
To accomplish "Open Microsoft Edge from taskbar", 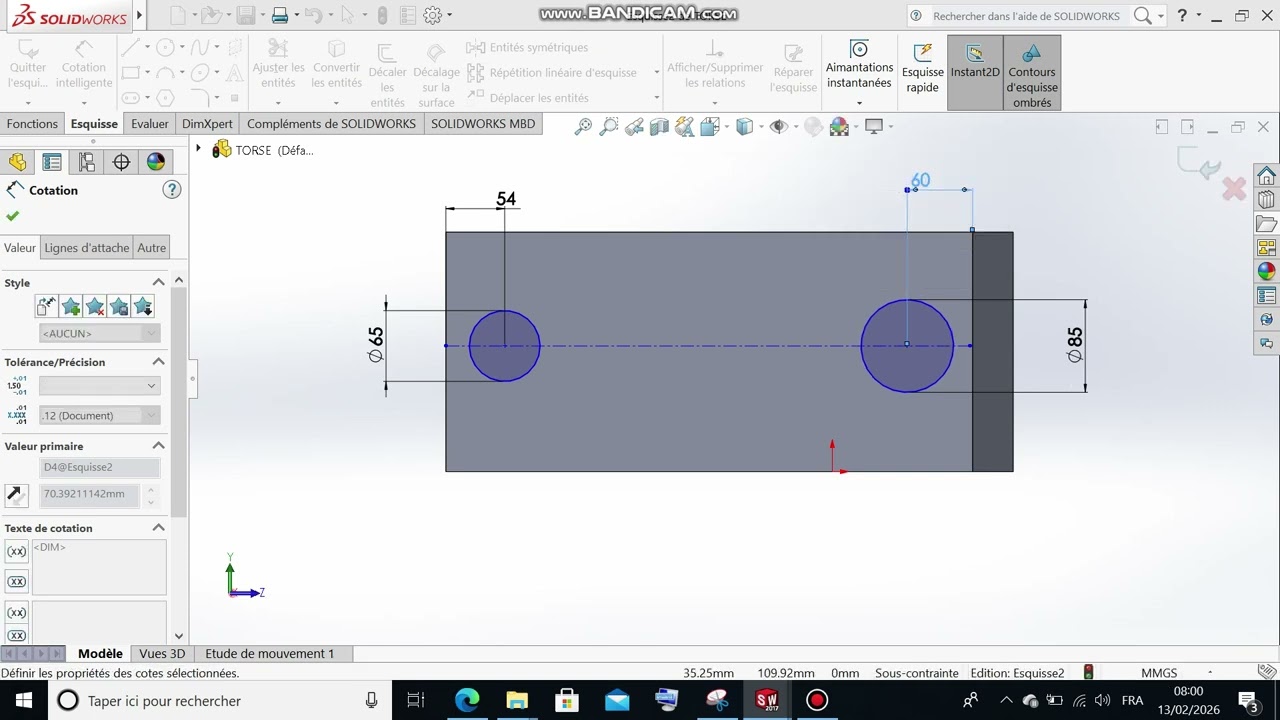I will point(467,700).
